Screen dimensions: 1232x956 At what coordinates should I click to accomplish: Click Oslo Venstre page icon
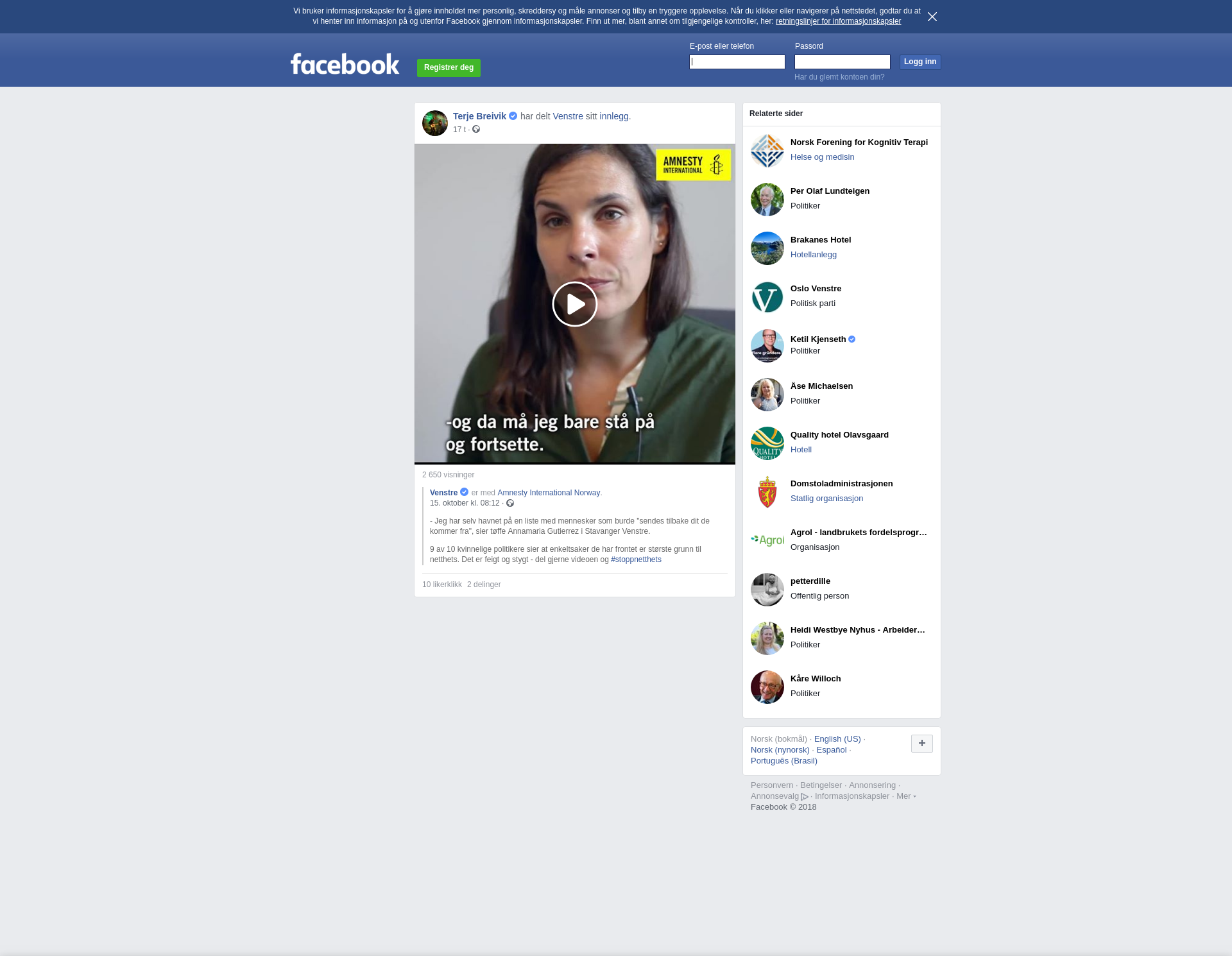[767, 297]
